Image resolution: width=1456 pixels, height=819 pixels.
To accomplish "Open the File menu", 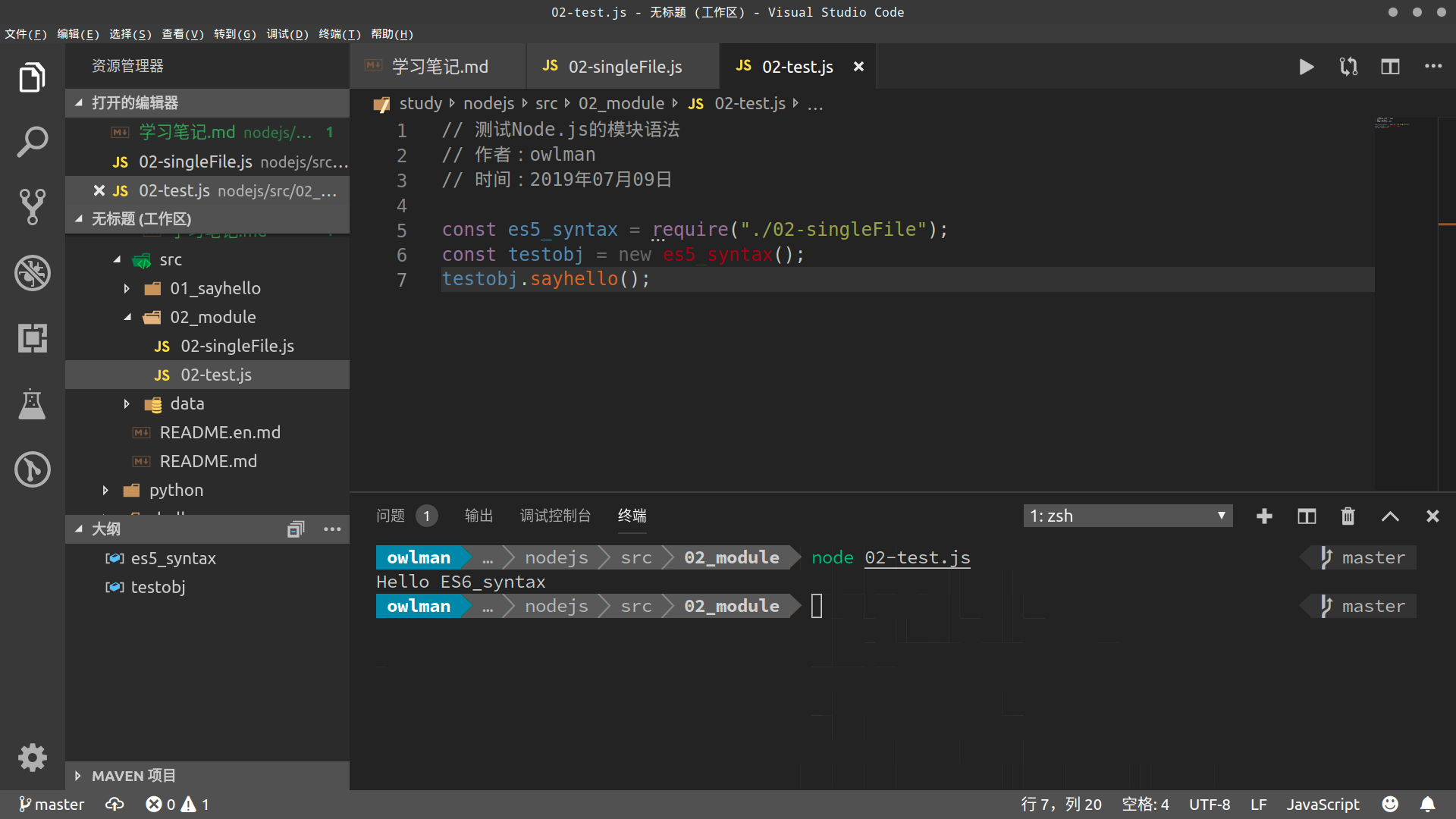I will click(26, 34).
